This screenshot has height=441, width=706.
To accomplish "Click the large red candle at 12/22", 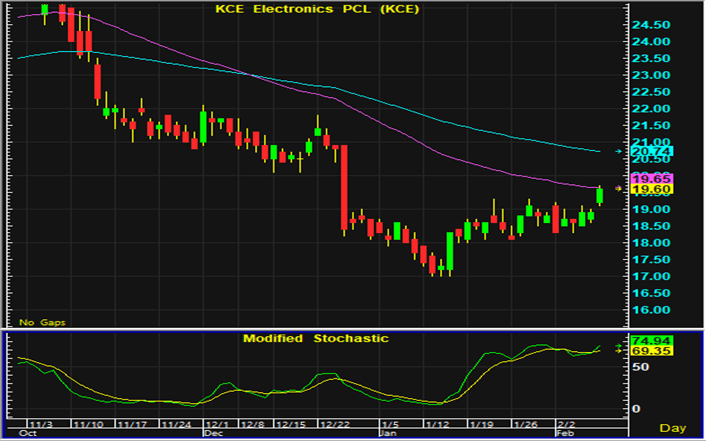I will (x=343, y=188).
